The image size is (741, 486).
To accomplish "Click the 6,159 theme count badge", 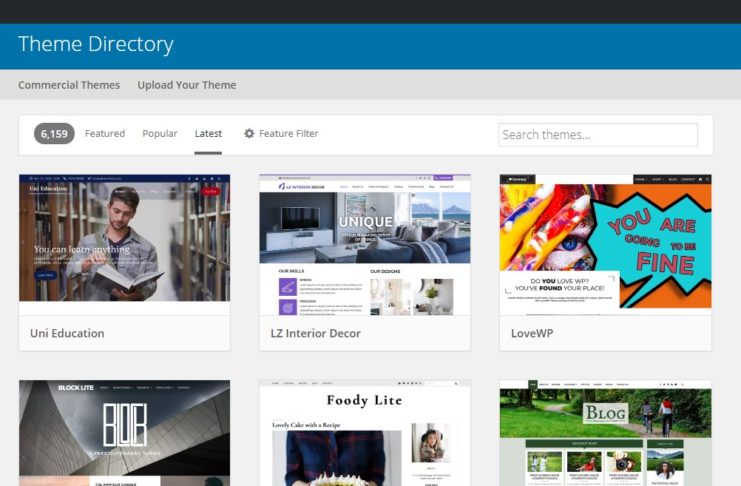I will point(54,134).
